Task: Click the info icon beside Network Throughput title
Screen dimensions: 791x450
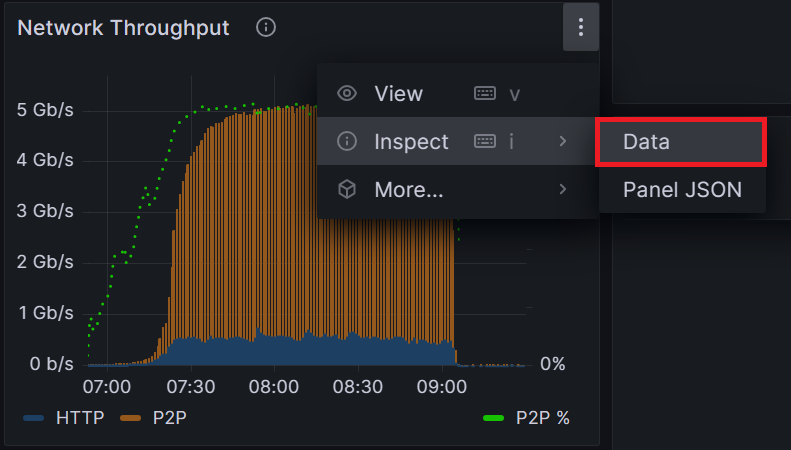Action: tap(266, 28)
